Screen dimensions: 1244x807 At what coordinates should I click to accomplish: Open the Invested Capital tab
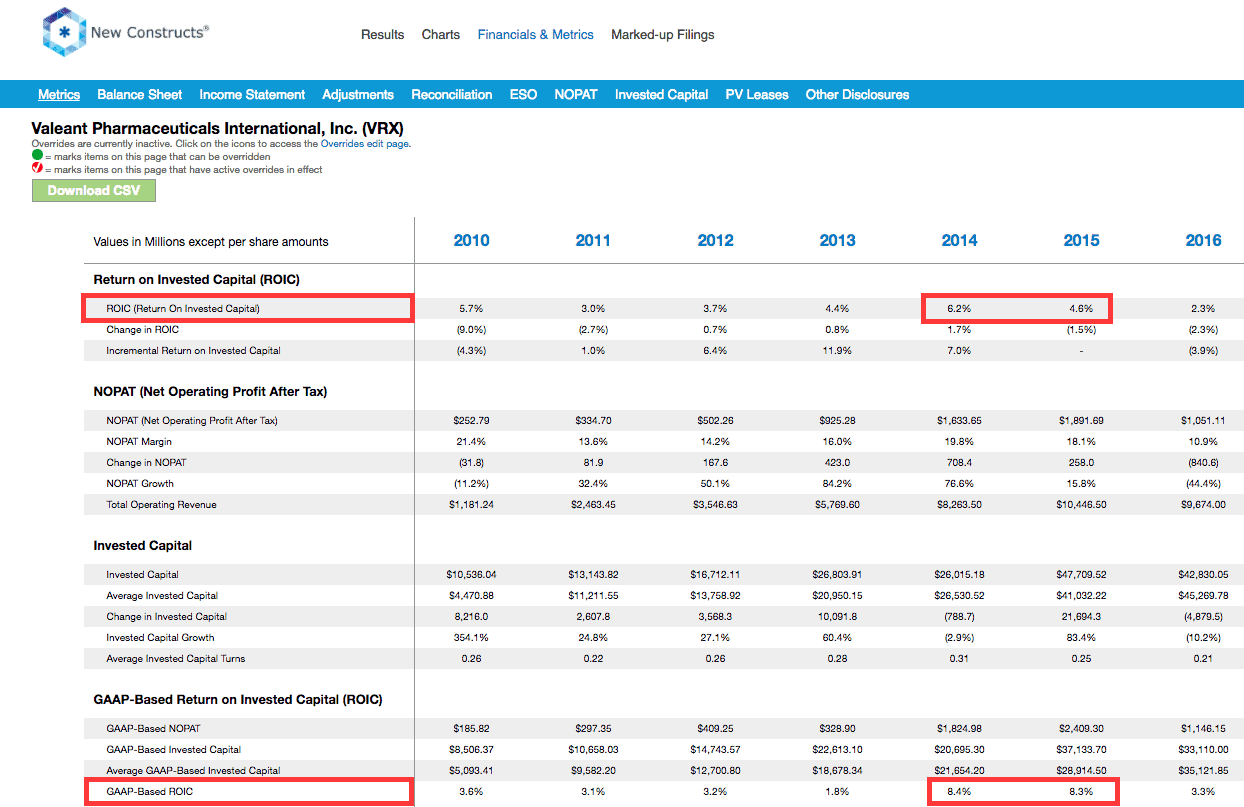pos(662,94)
